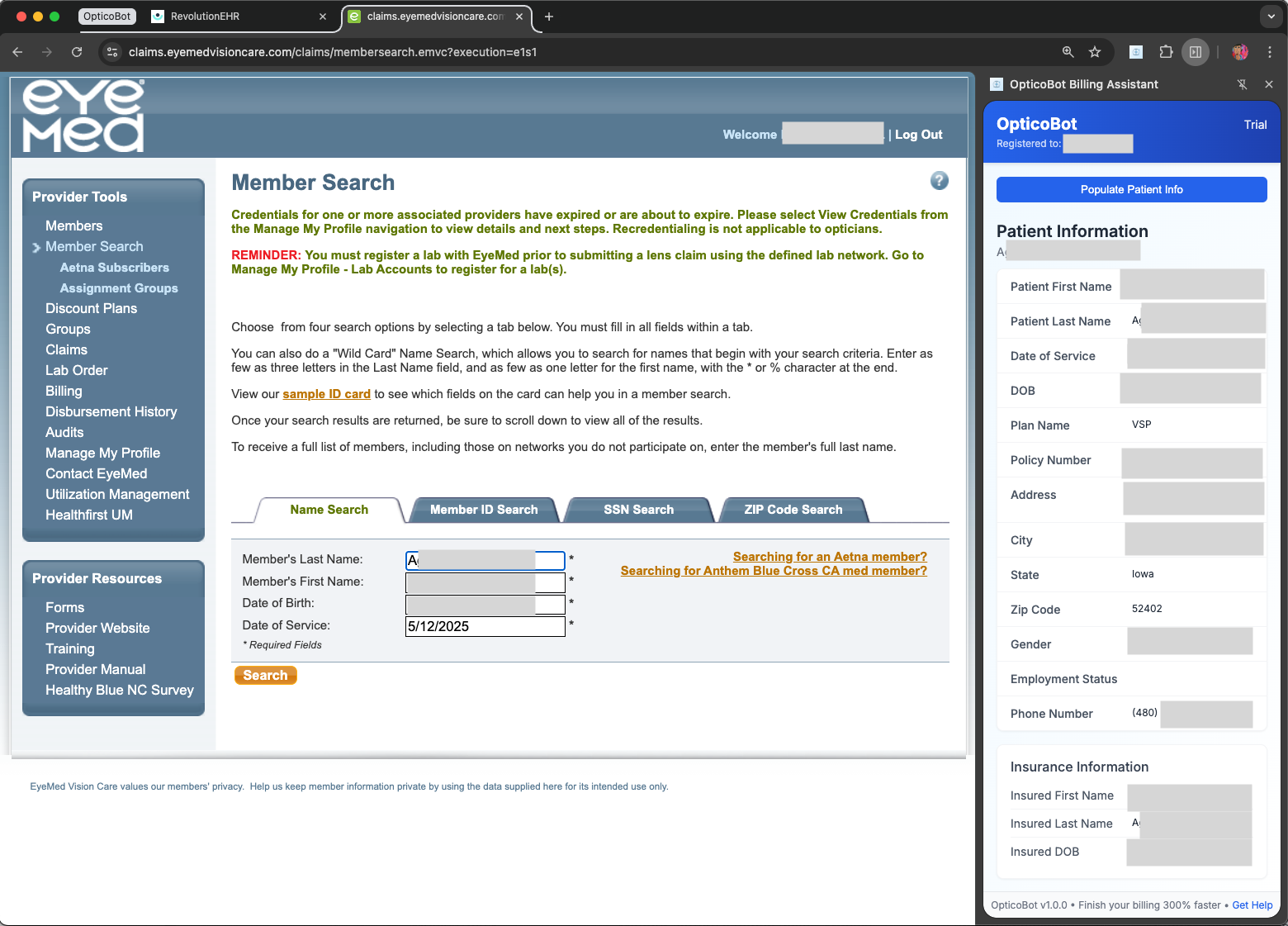This screenshot has width=1288, height=926.
Task: Toggle the pin icon on OpticoBot panel
Action: [x=1242, y=84]
